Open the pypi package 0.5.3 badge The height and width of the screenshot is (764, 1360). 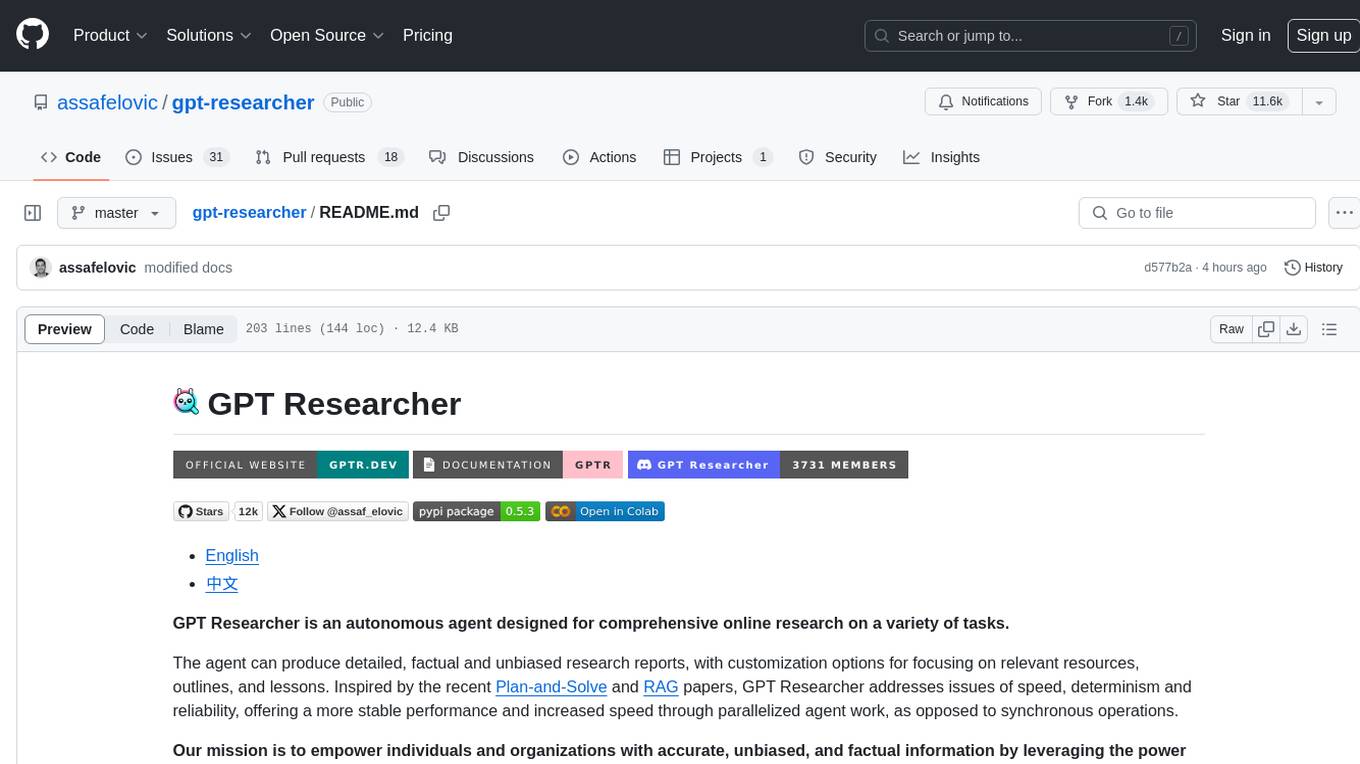pyautogui.click(x=477, y=511)
